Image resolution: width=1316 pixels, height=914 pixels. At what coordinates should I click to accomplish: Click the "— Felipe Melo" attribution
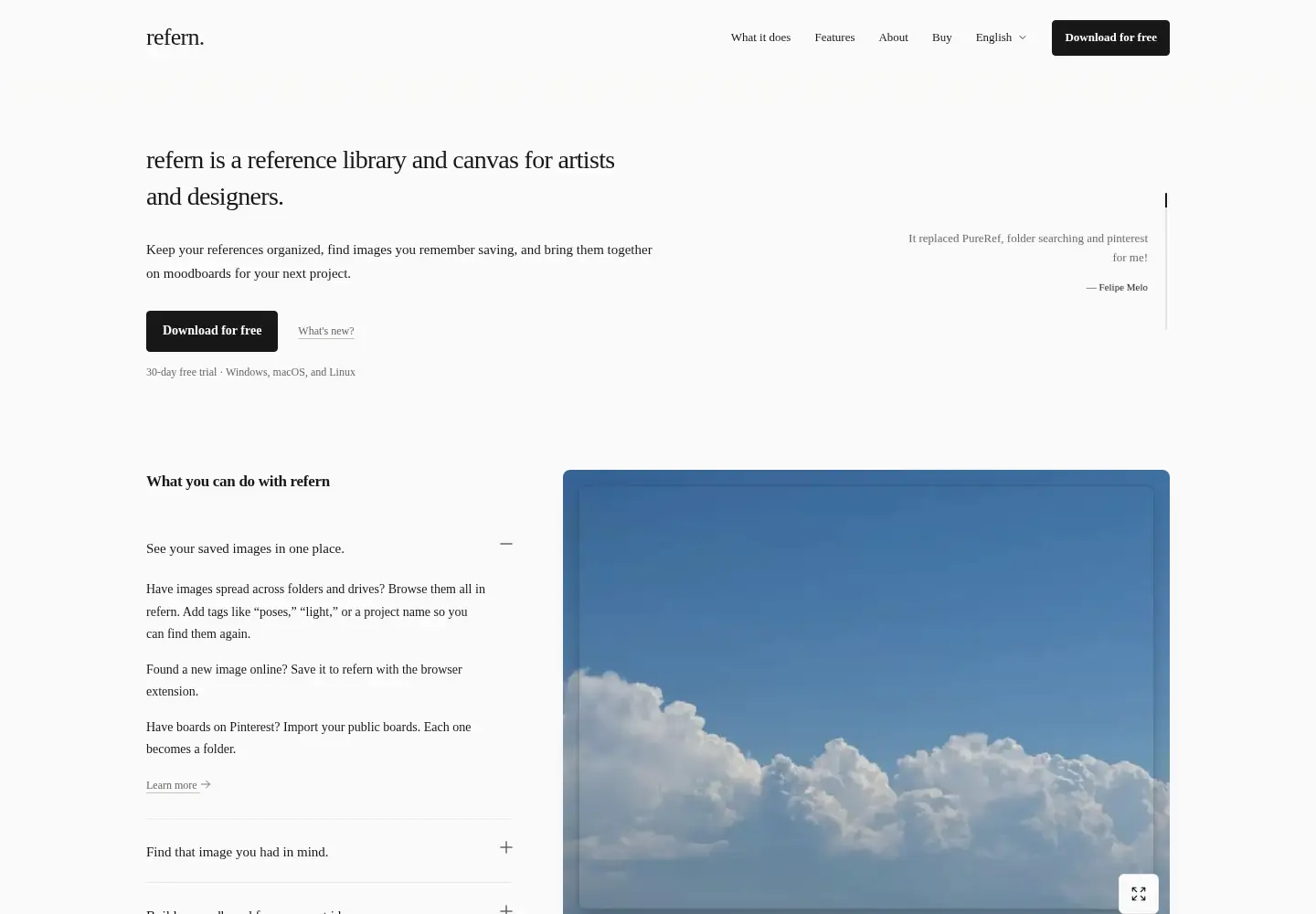coord(1117,287)
